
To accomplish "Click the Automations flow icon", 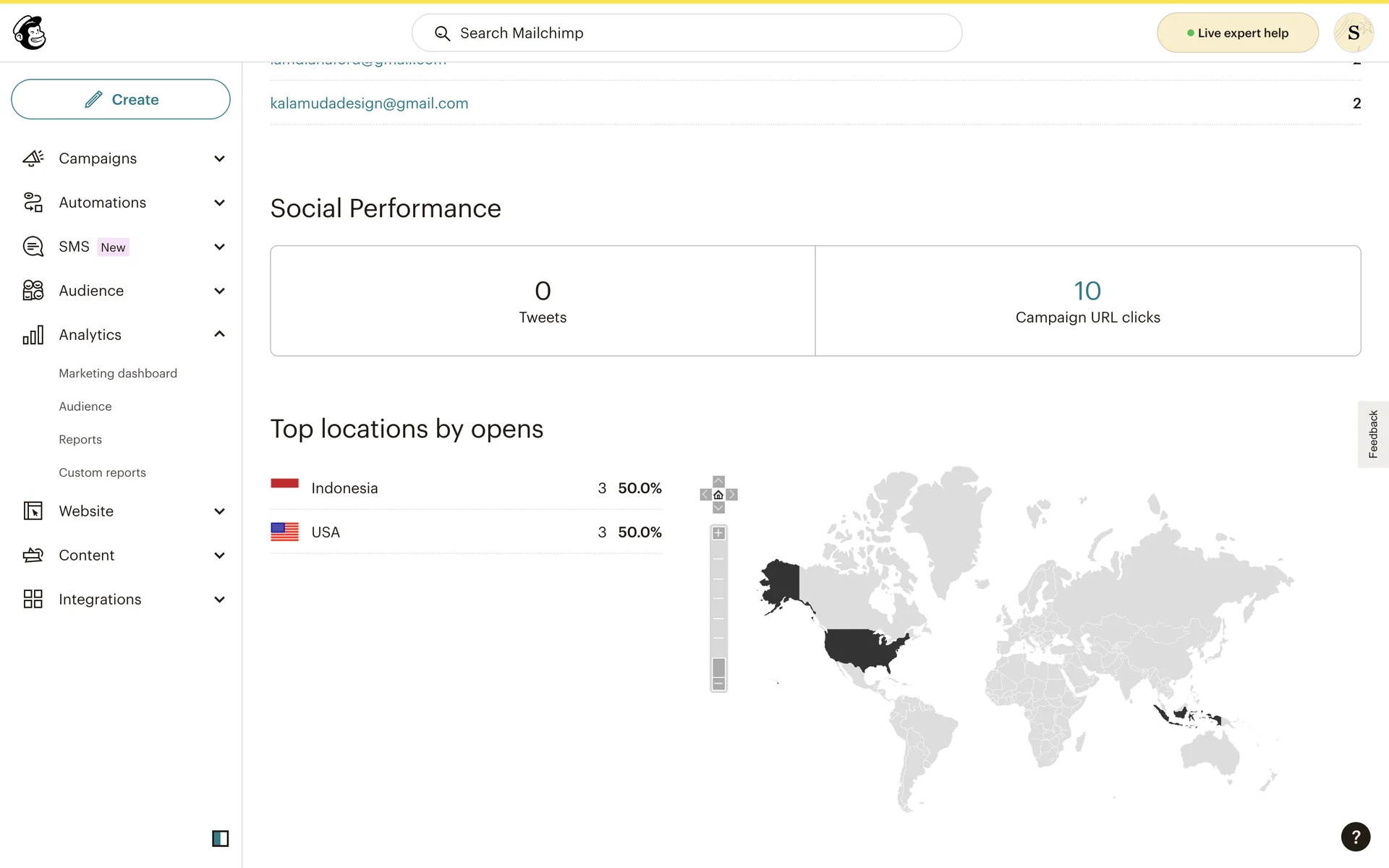I will [x=33, y=203].
